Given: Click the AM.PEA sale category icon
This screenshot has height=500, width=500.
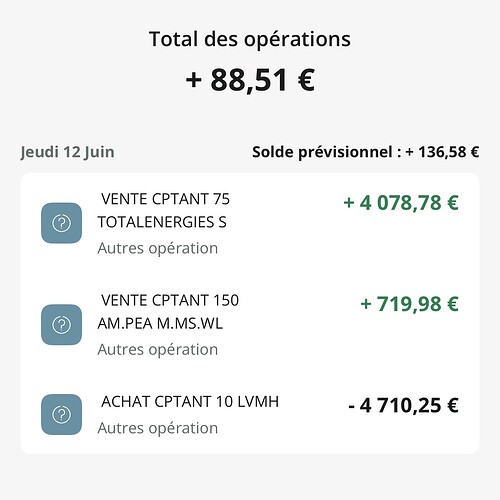Looking at the screenshot, I should (x=61, y=325).
